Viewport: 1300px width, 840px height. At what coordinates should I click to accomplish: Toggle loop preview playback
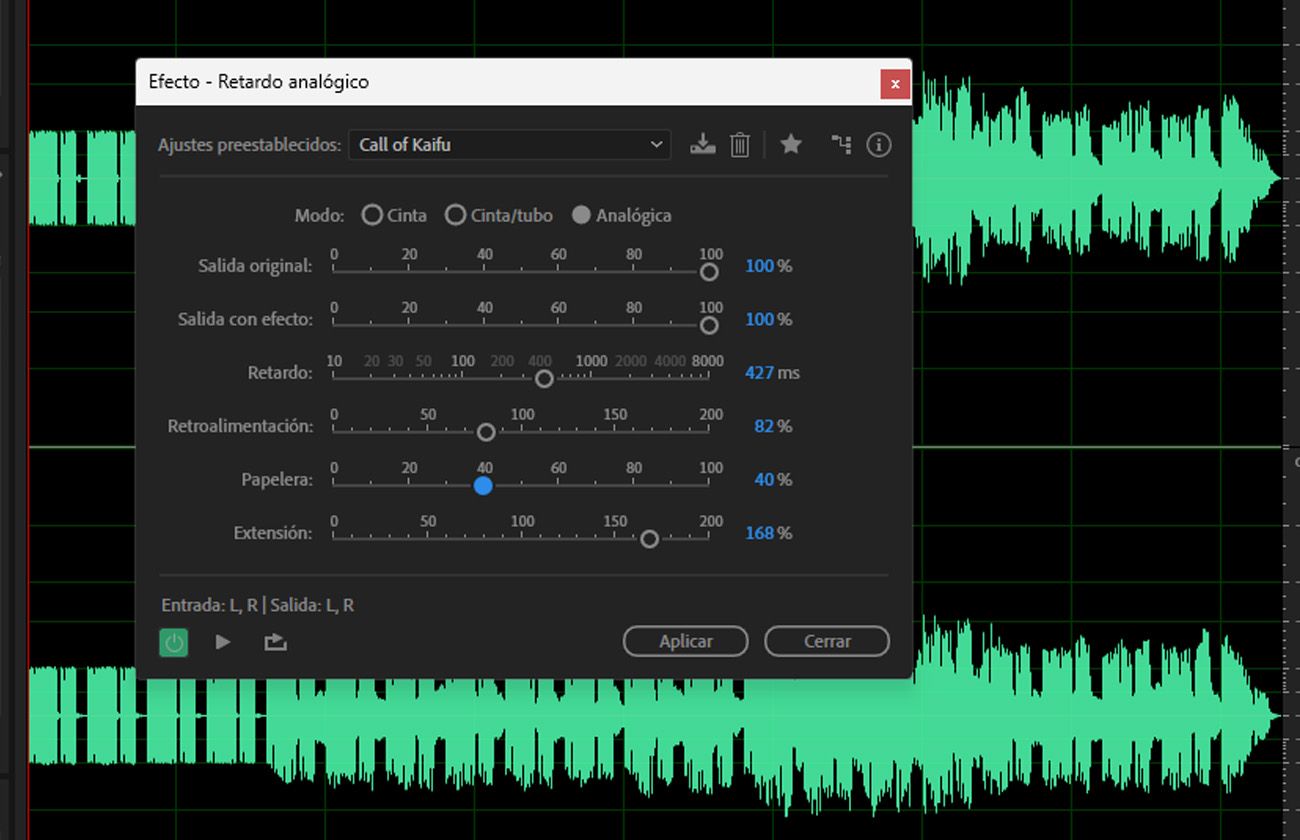(276, 642)
